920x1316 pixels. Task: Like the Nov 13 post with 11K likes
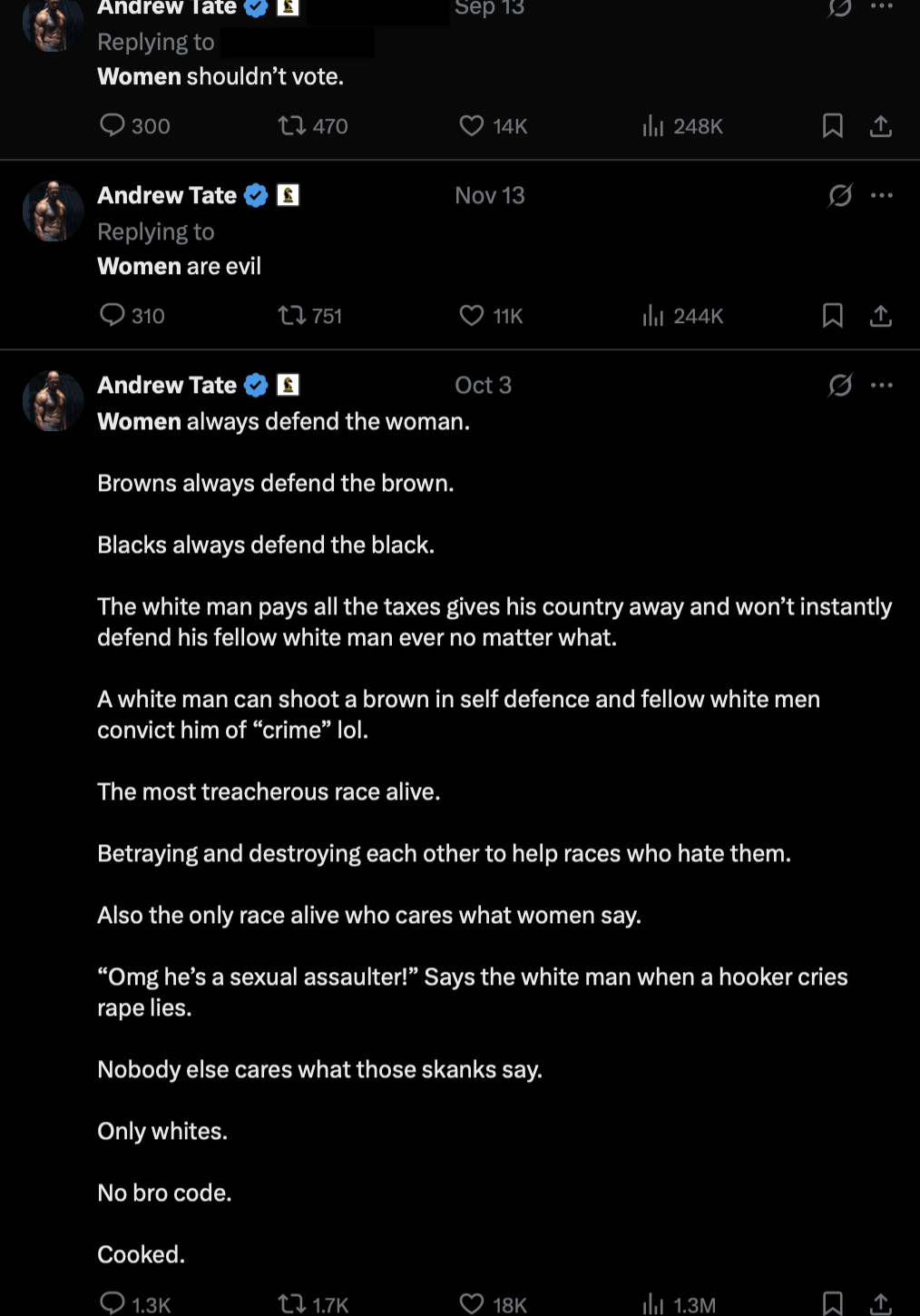(472, 315)
